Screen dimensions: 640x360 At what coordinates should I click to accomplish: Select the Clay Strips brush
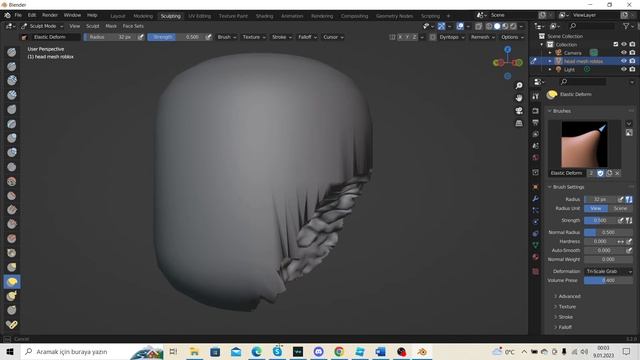tap(12, 95)
